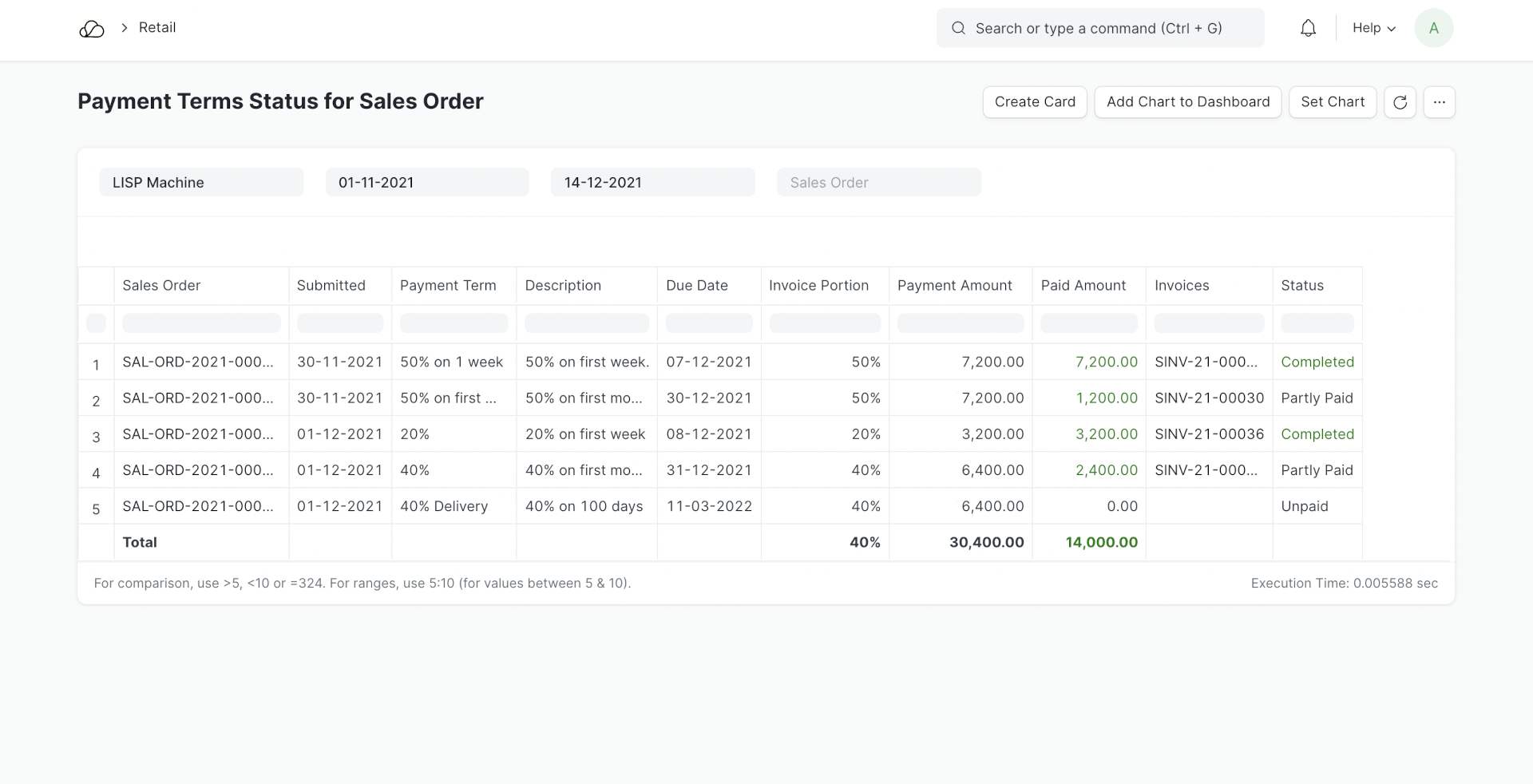Open the notifications bell
Image resolution: width=1533 pixels, height=784 pixels.
click(x=1308, y=29)
